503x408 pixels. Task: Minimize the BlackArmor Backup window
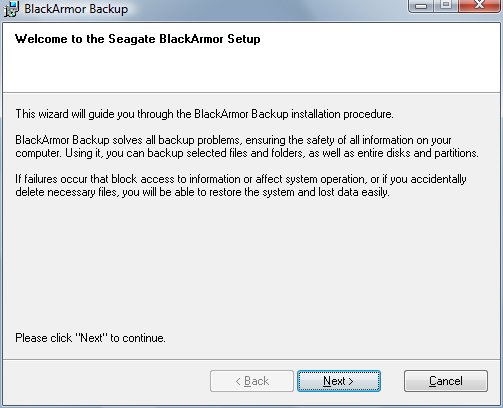click(421, 6)
